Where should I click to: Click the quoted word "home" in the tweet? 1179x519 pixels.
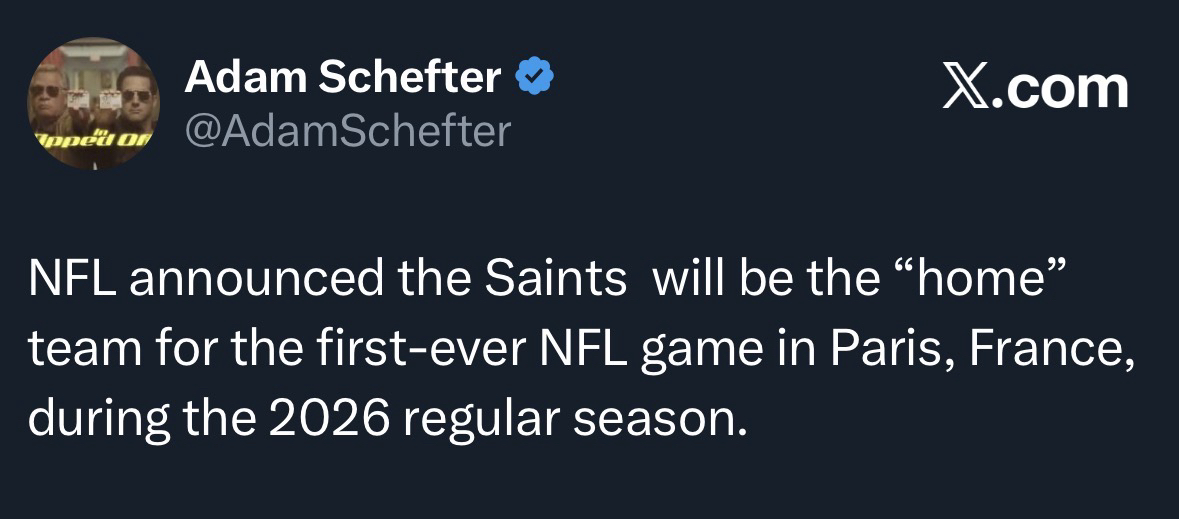[978, 280]
